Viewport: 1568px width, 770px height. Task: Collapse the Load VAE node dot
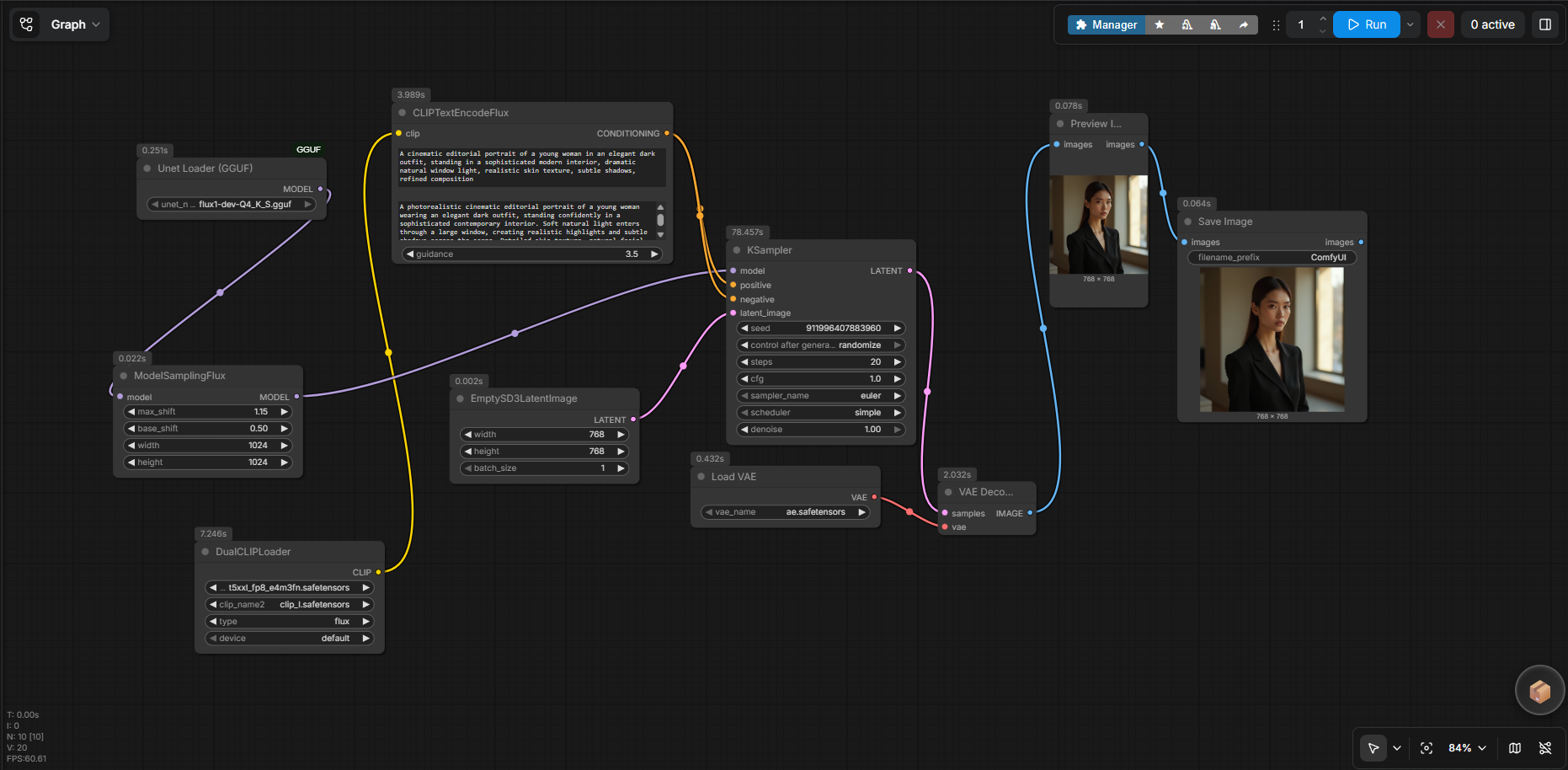[x=701, y=477]
